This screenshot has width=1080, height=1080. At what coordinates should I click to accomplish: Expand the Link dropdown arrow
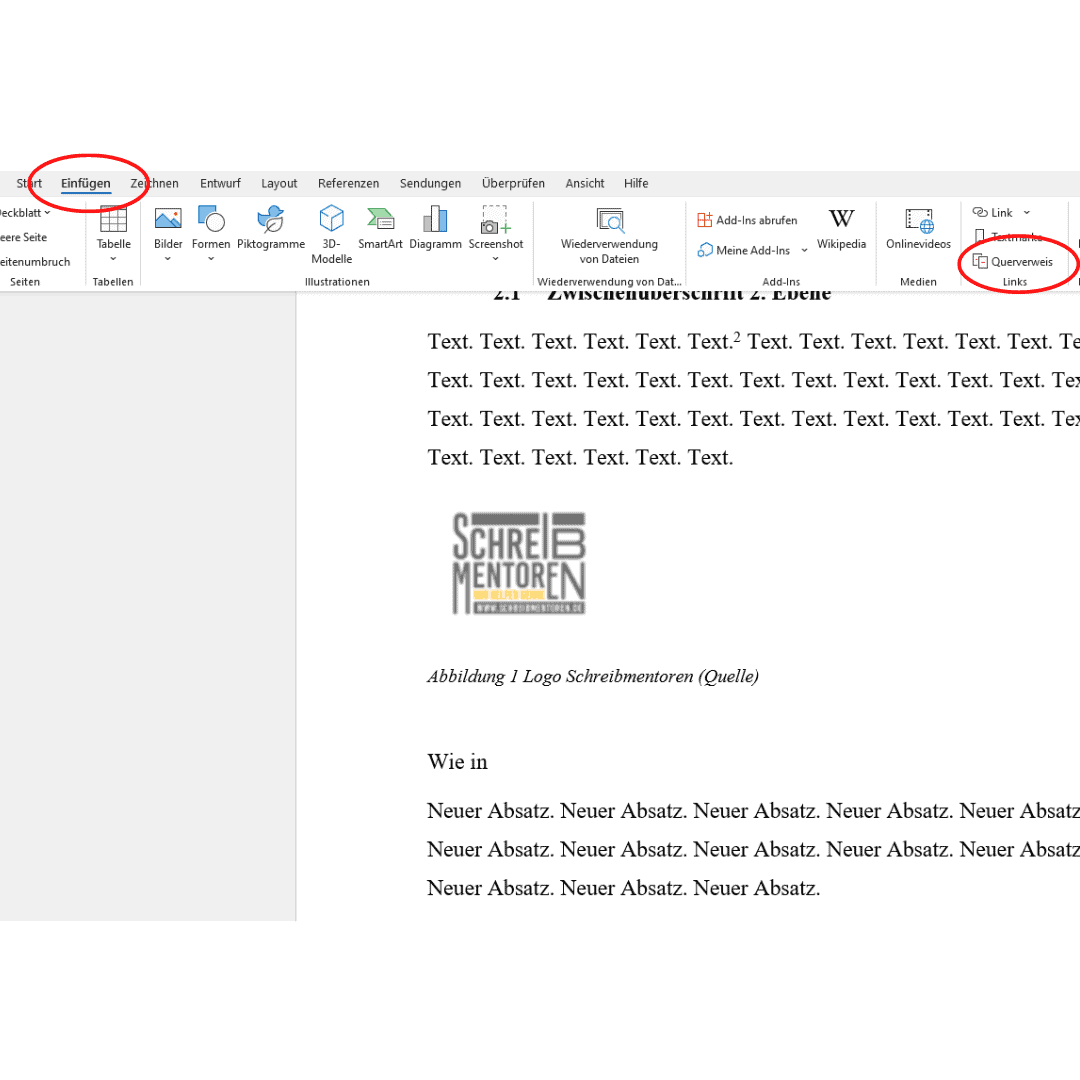coord(1026,213)
